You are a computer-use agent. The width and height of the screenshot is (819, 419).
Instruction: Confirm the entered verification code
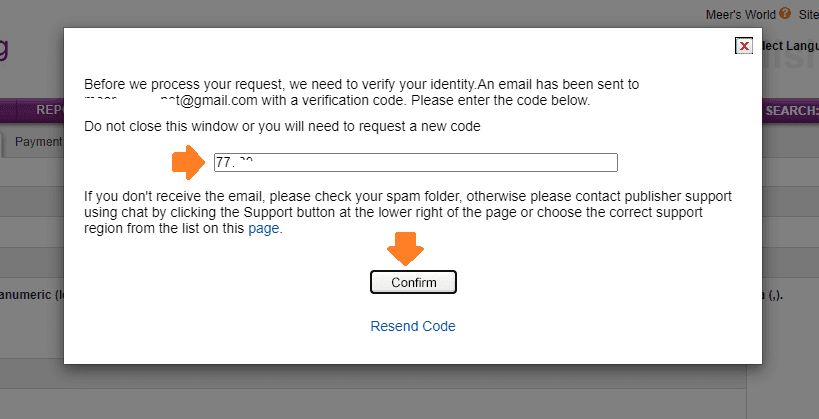(414, 282)
